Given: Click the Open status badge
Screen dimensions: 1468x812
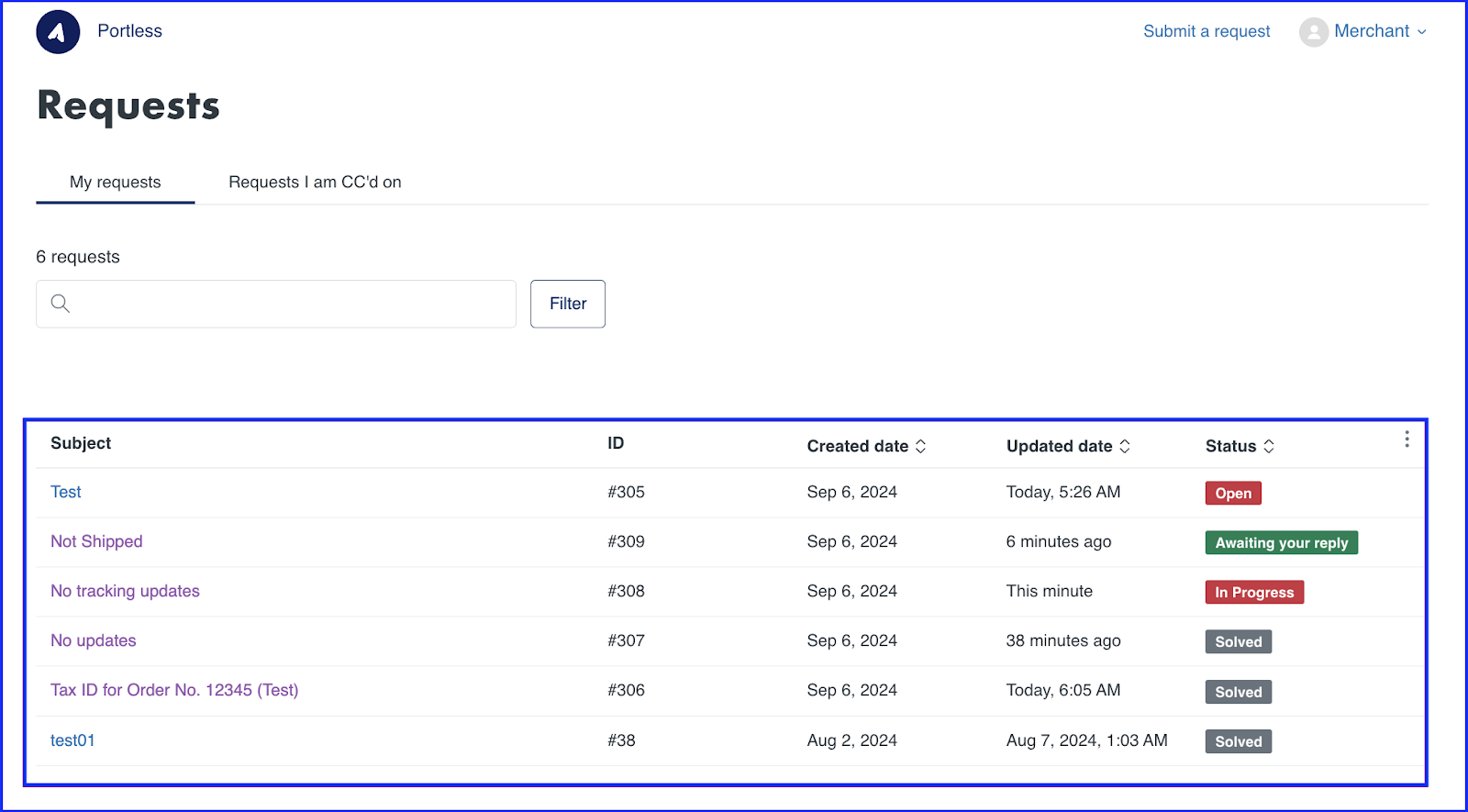Looking at the screenshot, I should [1233, 494].
